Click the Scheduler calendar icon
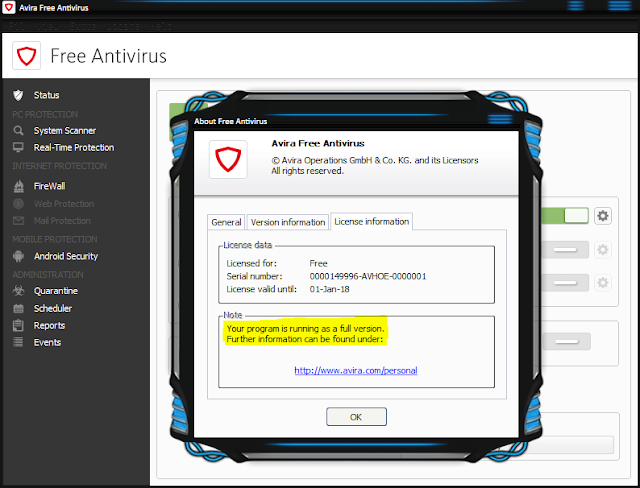Screen dimensions: 640x488 [18, 308]
